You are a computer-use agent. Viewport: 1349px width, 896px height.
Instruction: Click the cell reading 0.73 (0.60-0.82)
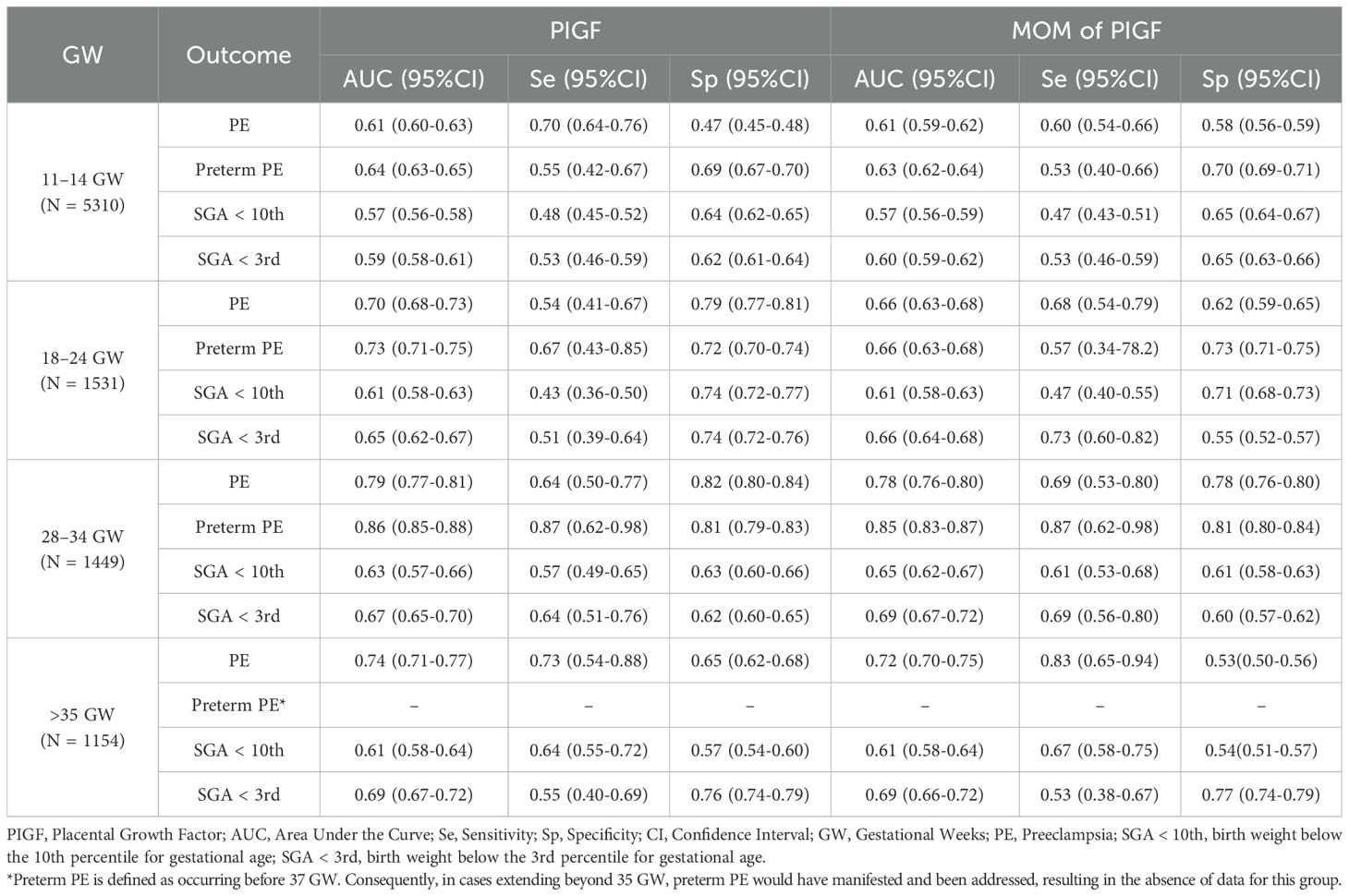coord(1100,437)
